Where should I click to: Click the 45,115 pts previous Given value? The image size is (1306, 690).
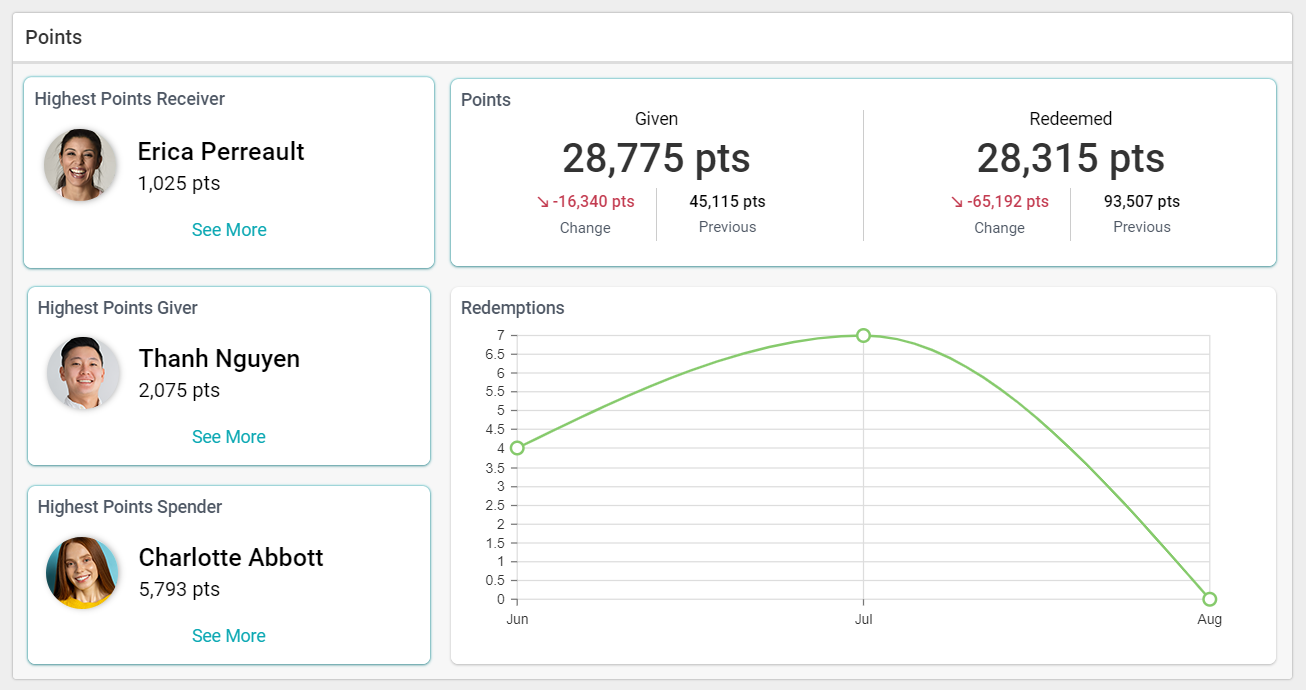[727, 202]
